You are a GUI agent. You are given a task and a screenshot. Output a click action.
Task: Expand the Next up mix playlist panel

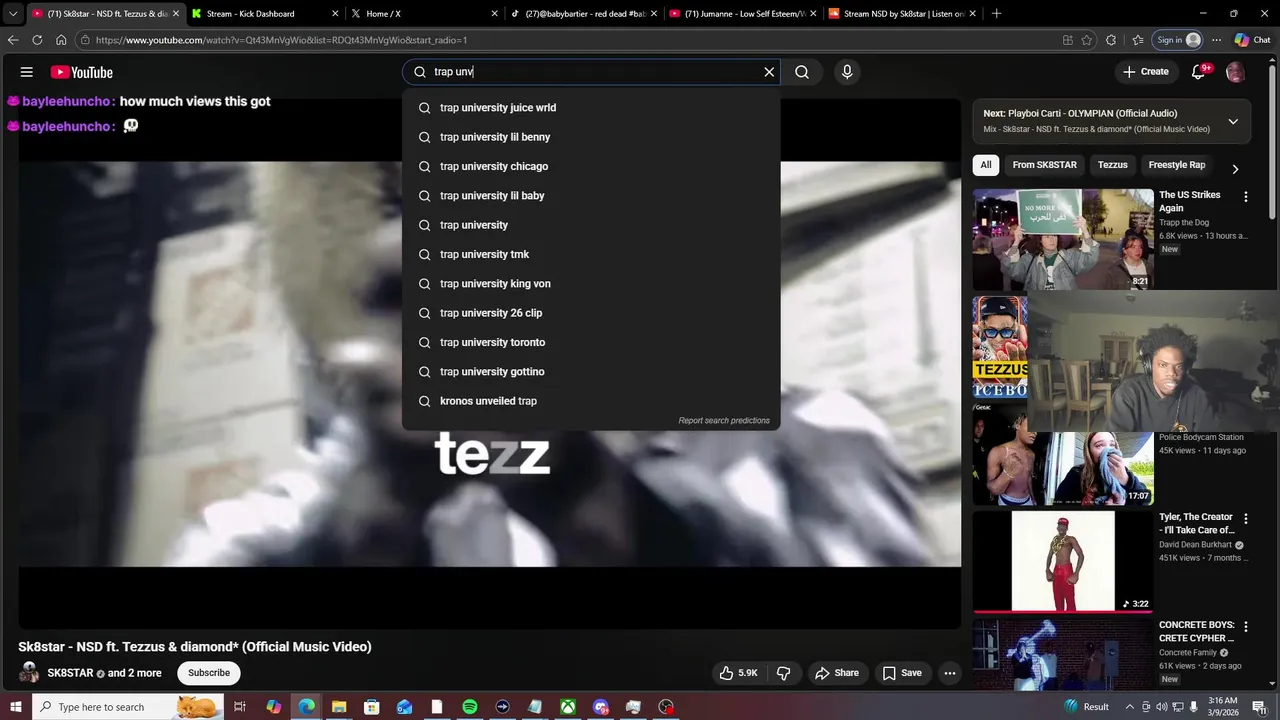pos(1233,121)
